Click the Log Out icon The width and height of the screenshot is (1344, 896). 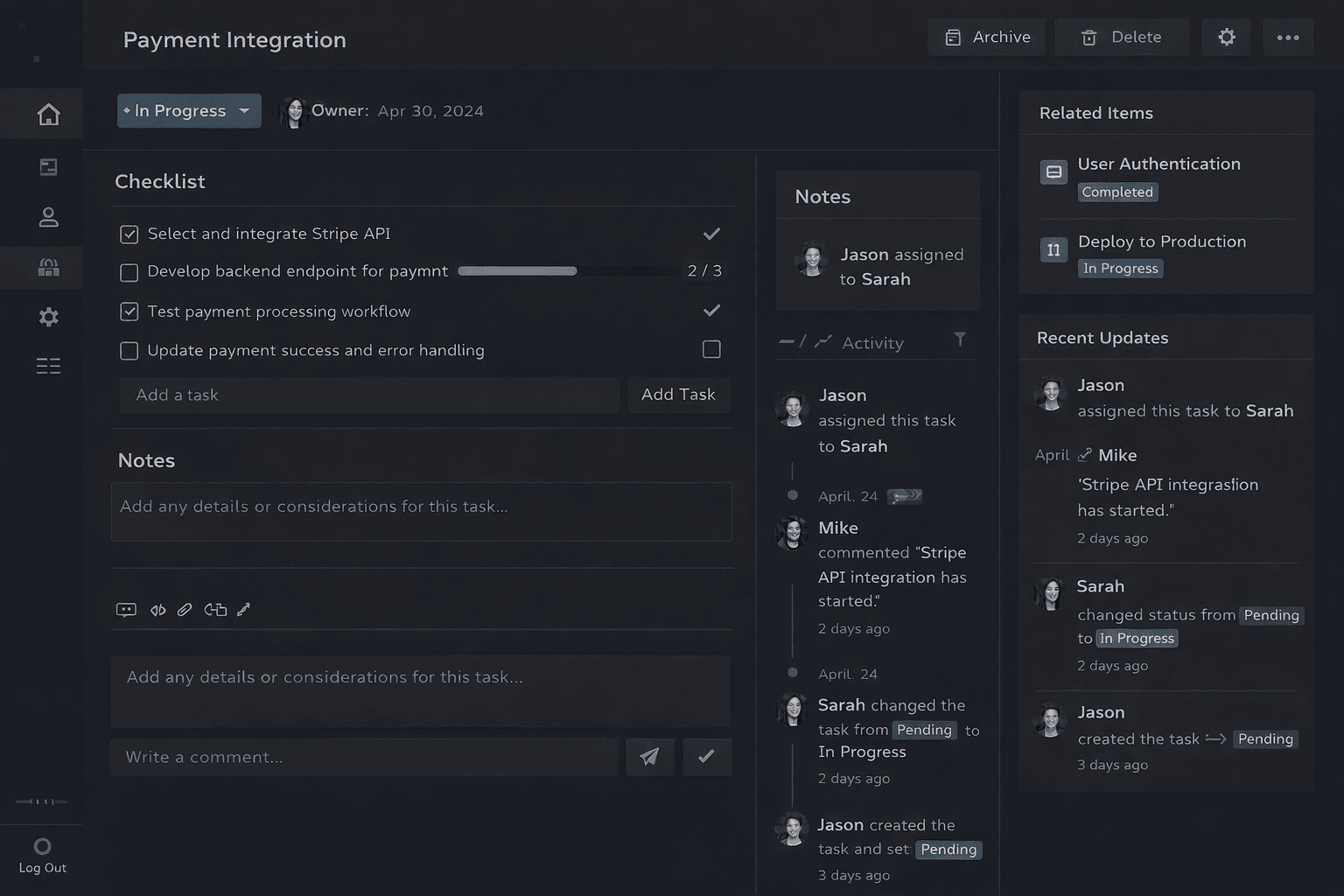point(42,846)
